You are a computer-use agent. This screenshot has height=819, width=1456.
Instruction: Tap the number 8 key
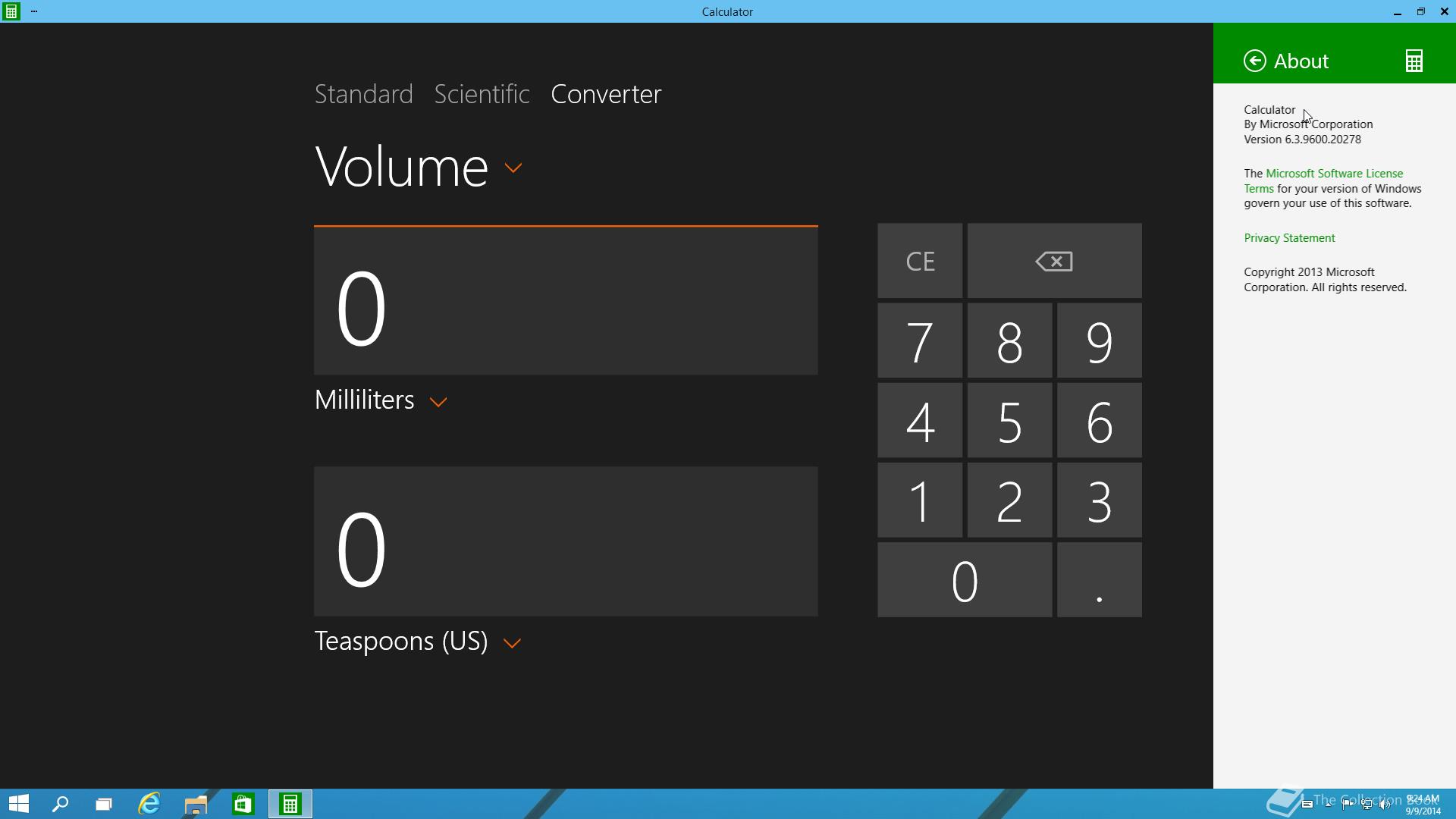tap(1009, 340)
